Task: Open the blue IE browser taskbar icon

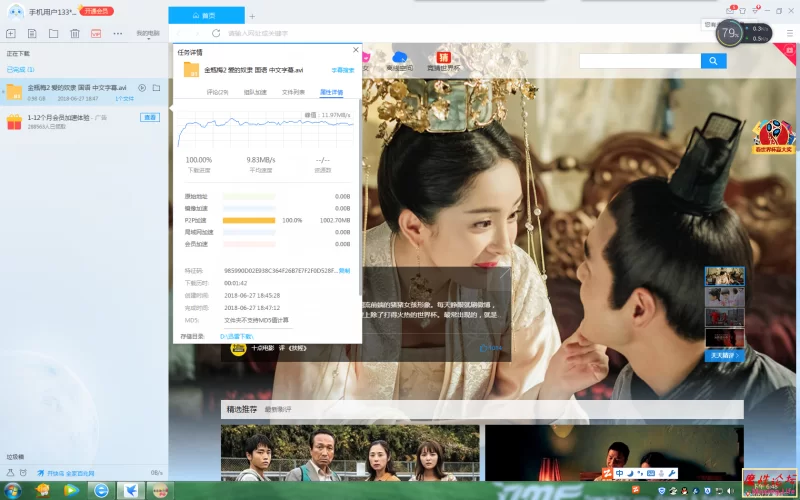Action: point(101,491)
